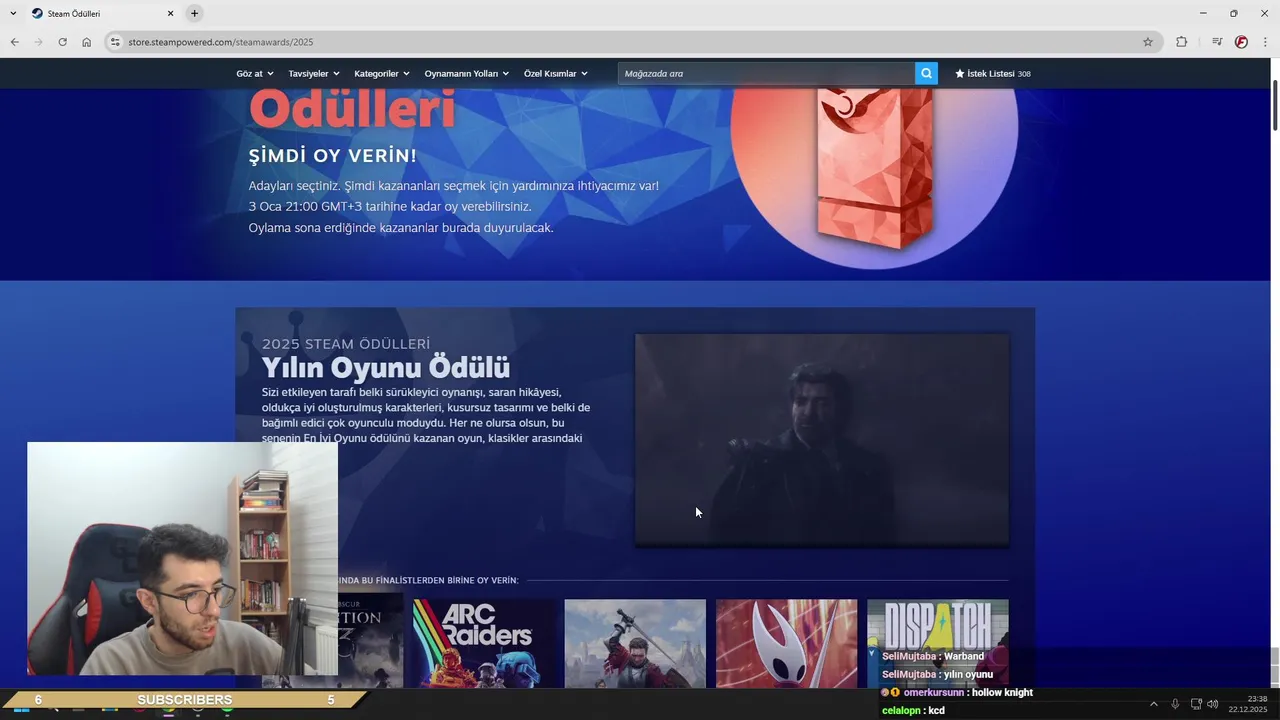Expand the Göz at menu
Viewport: 1280px width, 720px height.
[x=255, y=73]
